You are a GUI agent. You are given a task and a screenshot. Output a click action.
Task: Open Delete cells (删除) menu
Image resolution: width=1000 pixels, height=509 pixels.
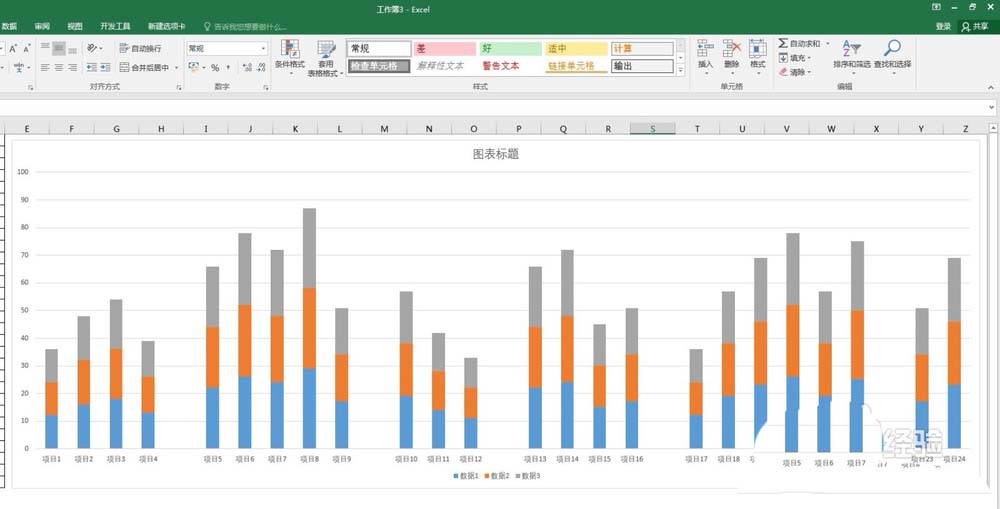(732, 56)
